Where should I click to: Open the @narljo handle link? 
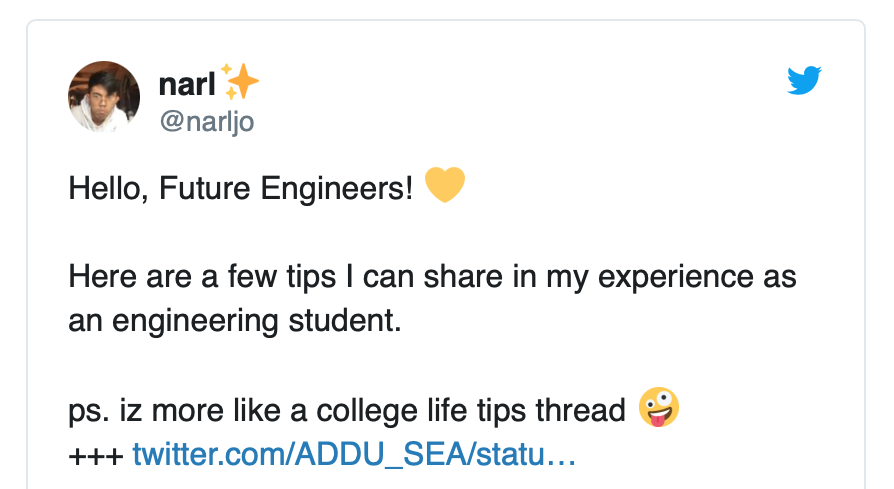207,121
